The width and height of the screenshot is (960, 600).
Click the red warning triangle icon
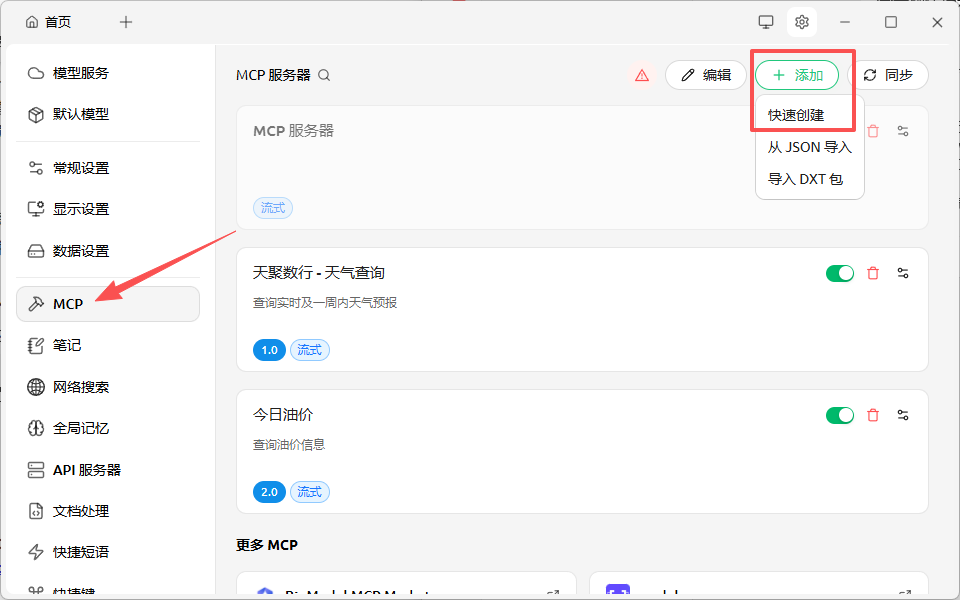641,74
